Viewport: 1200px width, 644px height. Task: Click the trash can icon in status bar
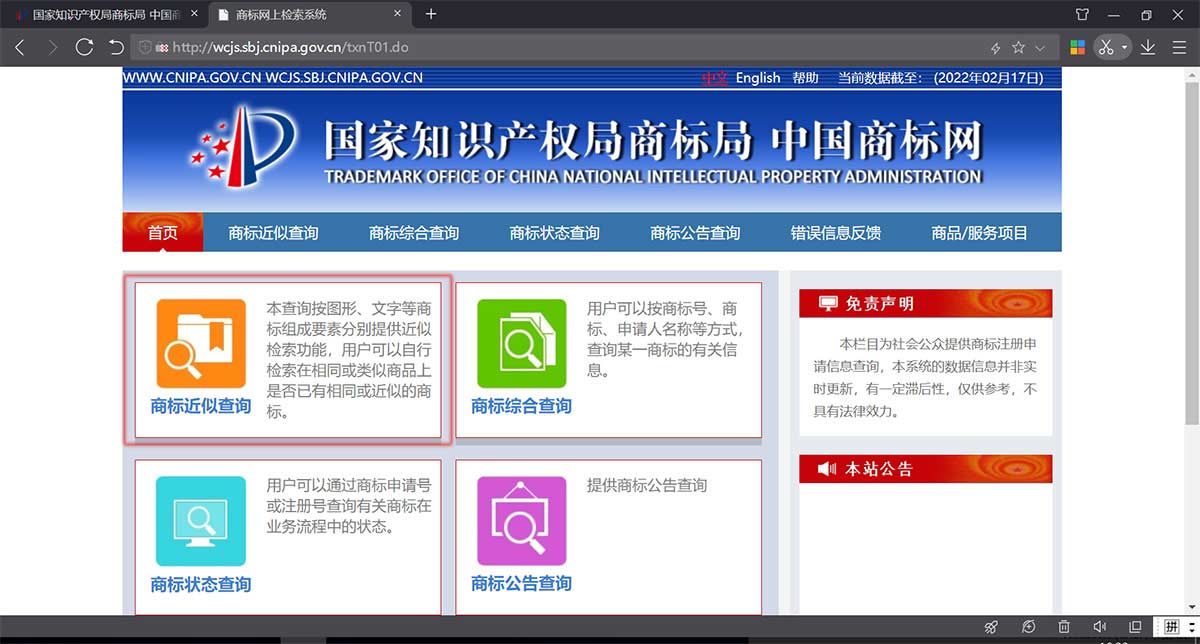point(1065,627)
